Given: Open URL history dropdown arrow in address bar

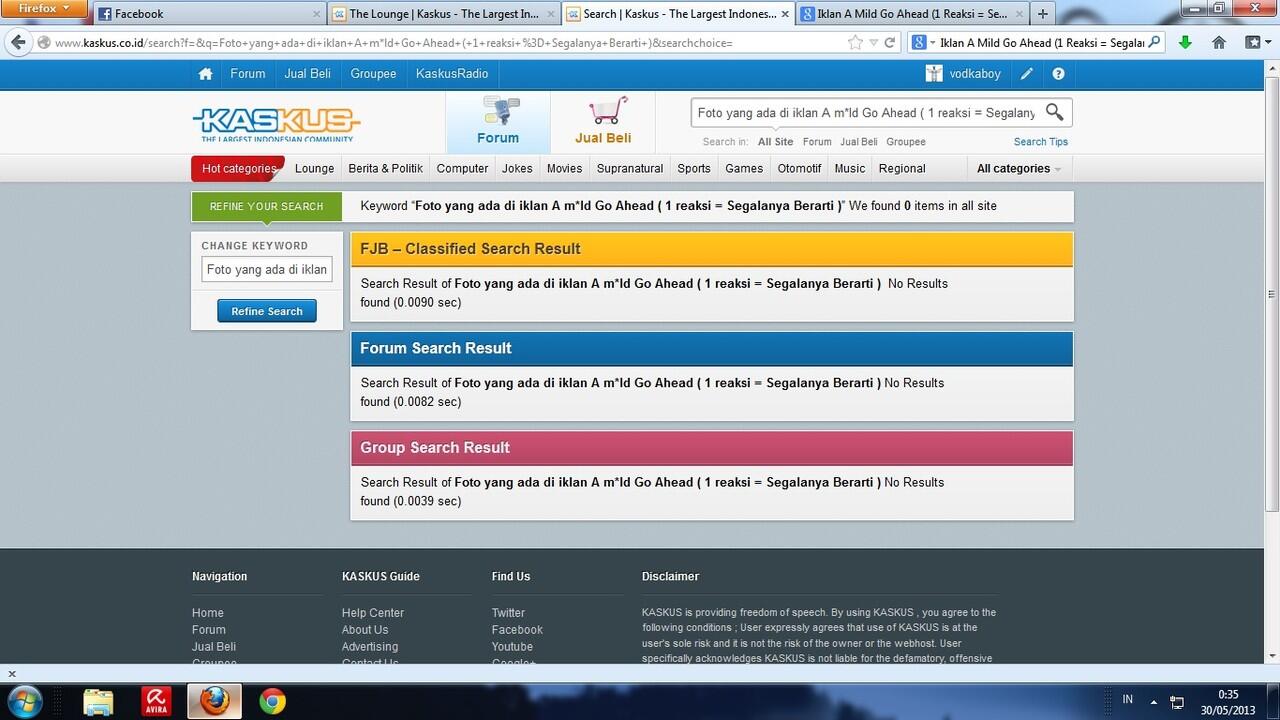Looking at the screenshot, I should (874, 43).
